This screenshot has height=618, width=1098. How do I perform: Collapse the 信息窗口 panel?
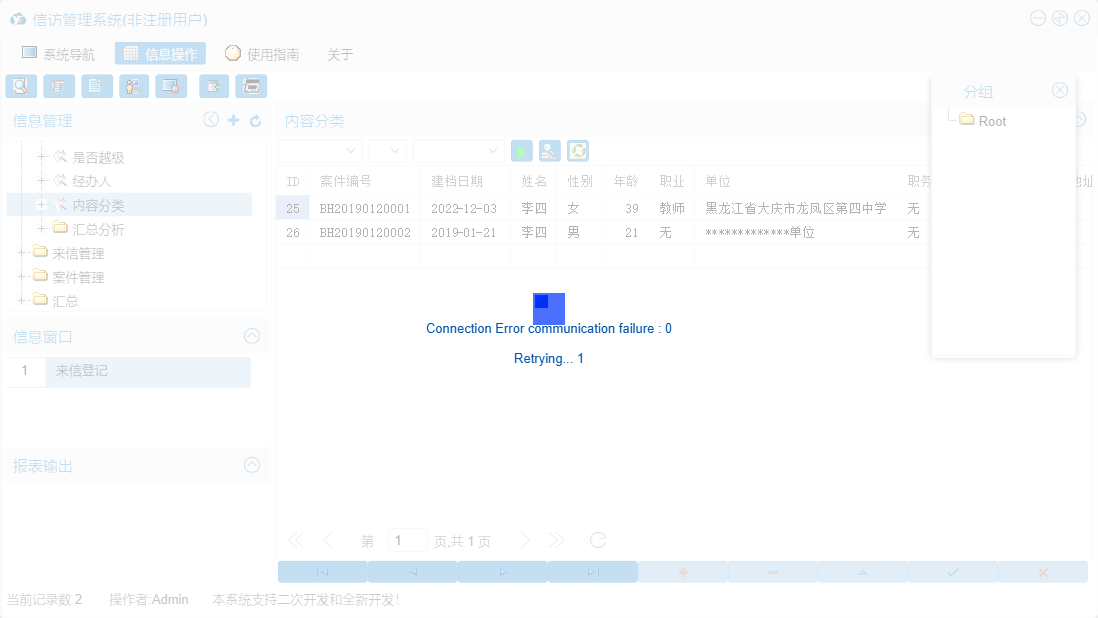click(252, 336)
